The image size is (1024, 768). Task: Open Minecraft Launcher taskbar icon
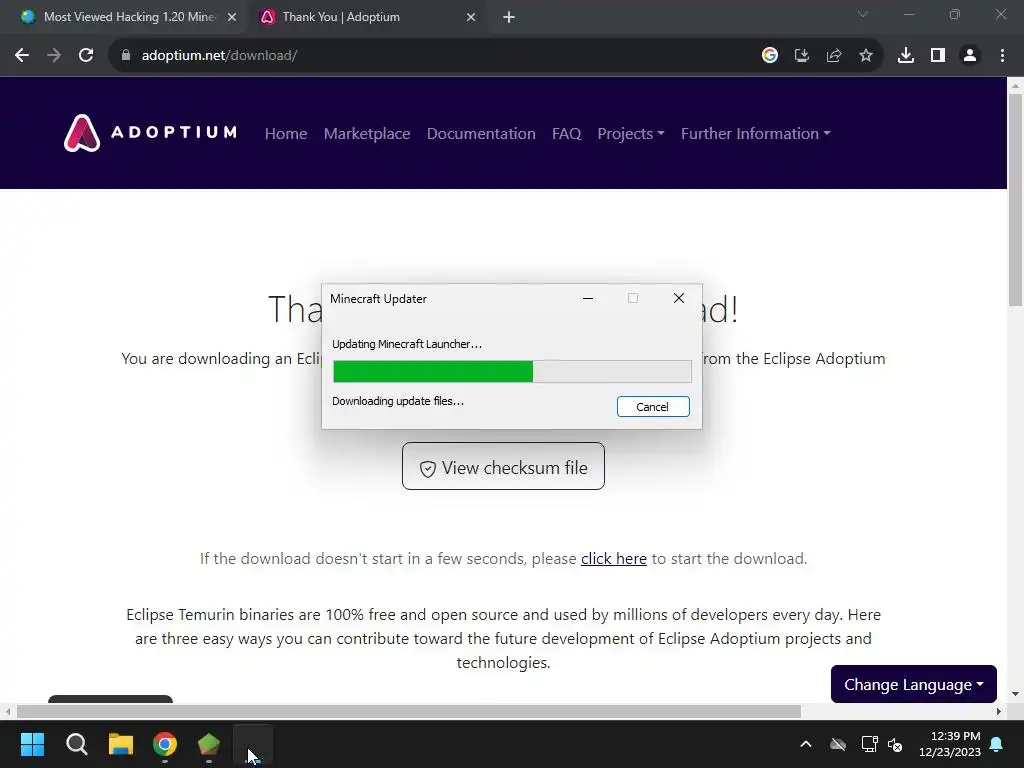coord(209,744)
